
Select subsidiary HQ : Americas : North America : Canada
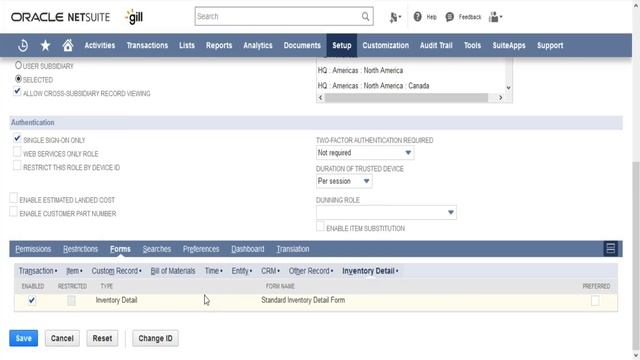[373, 86]
